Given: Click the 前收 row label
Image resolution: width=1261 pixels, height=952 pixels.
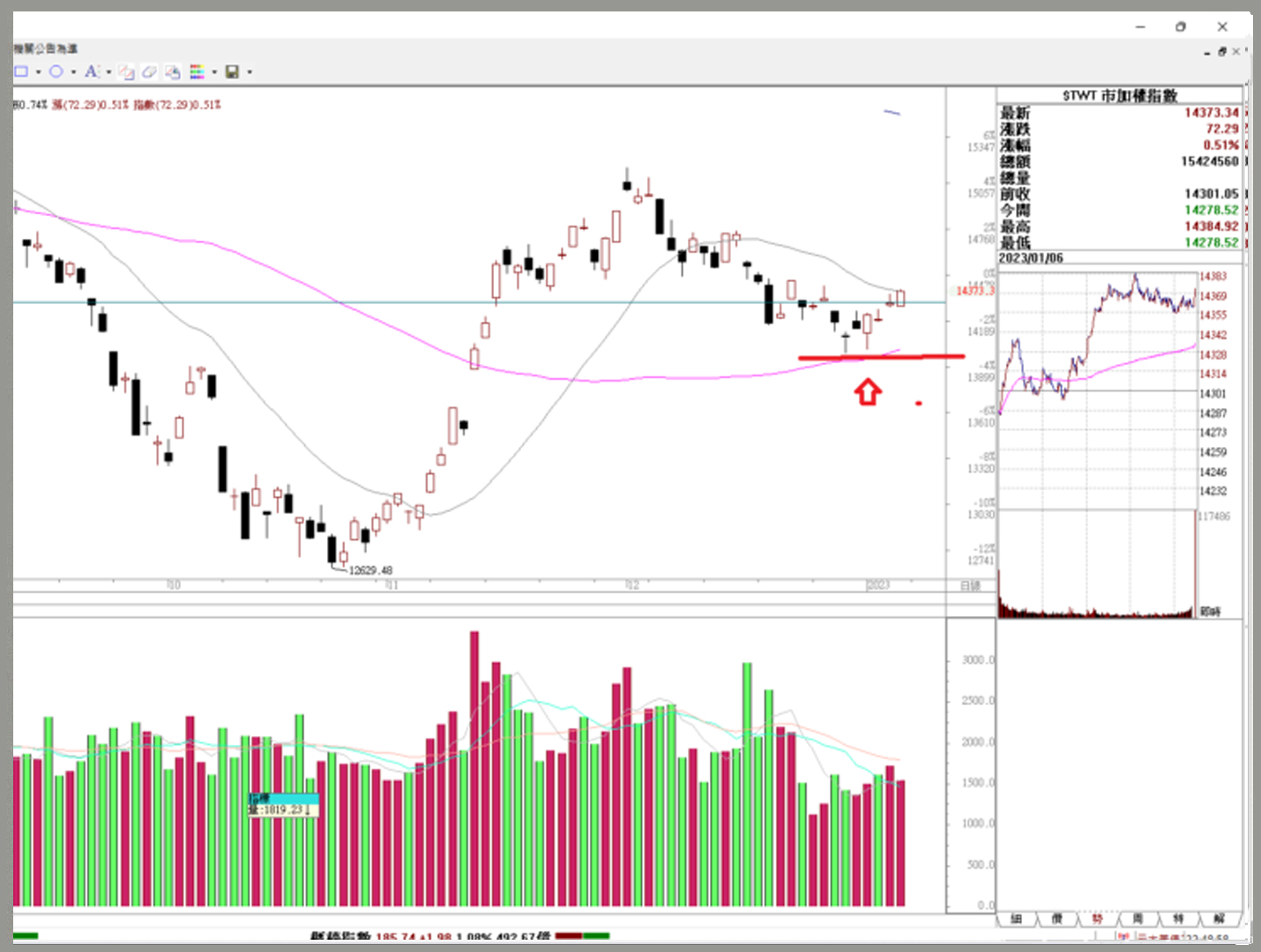Looking at the screenshot, I should point(1015,194).
